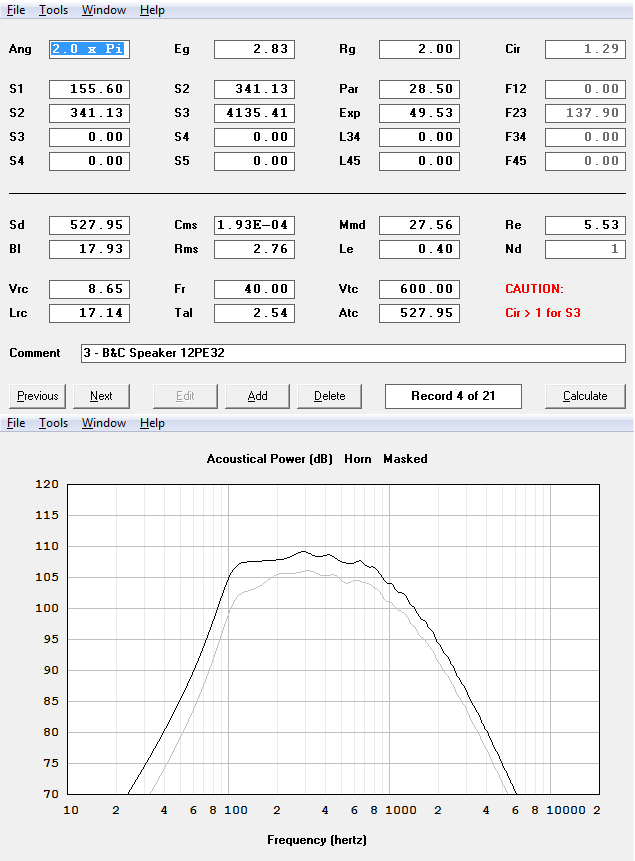Click the Fr field showing 40.00
Screen dimensions: 635x861
[x=254, y=289]
